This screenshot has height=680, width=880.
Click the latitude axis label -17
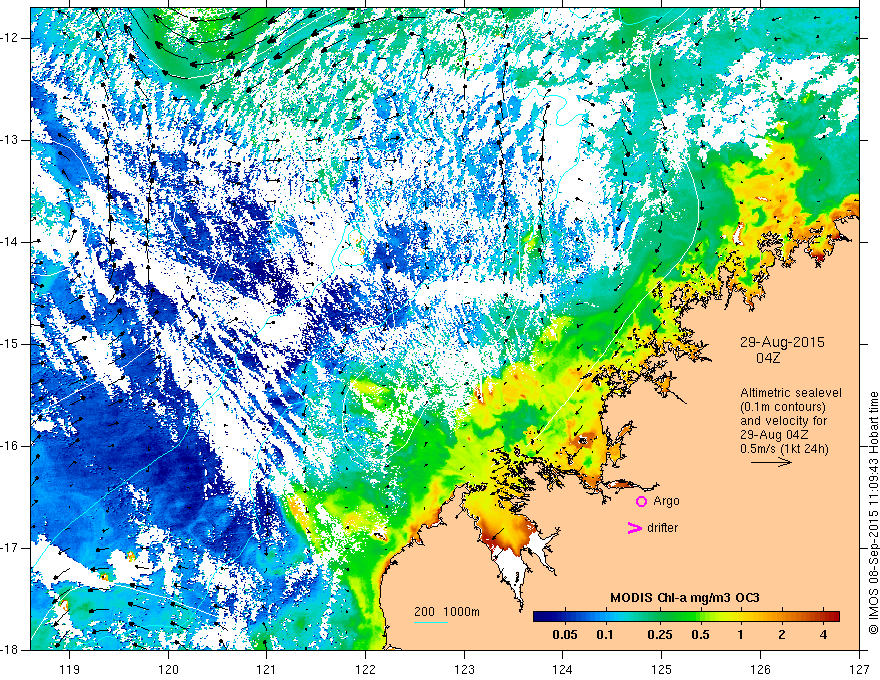11,548
